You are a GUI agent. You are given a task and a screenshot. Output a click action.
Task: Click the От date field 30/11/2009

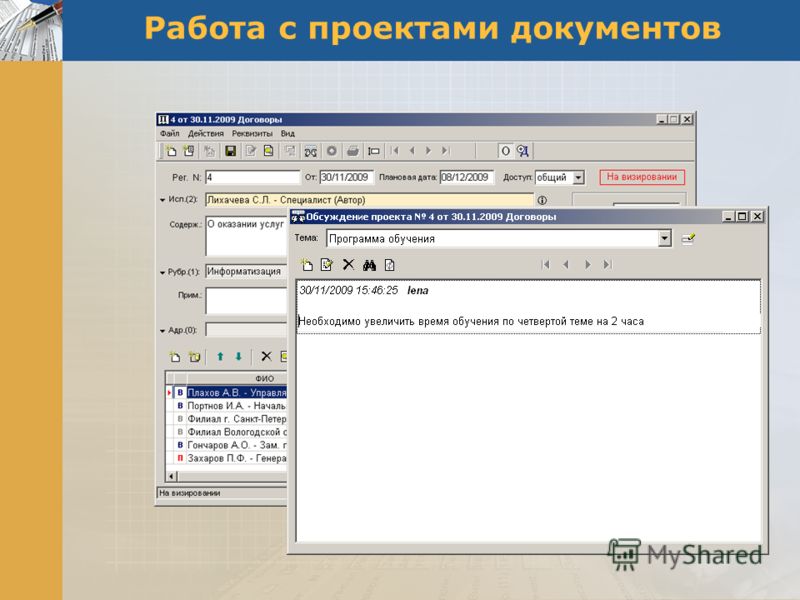click(346, 178)
